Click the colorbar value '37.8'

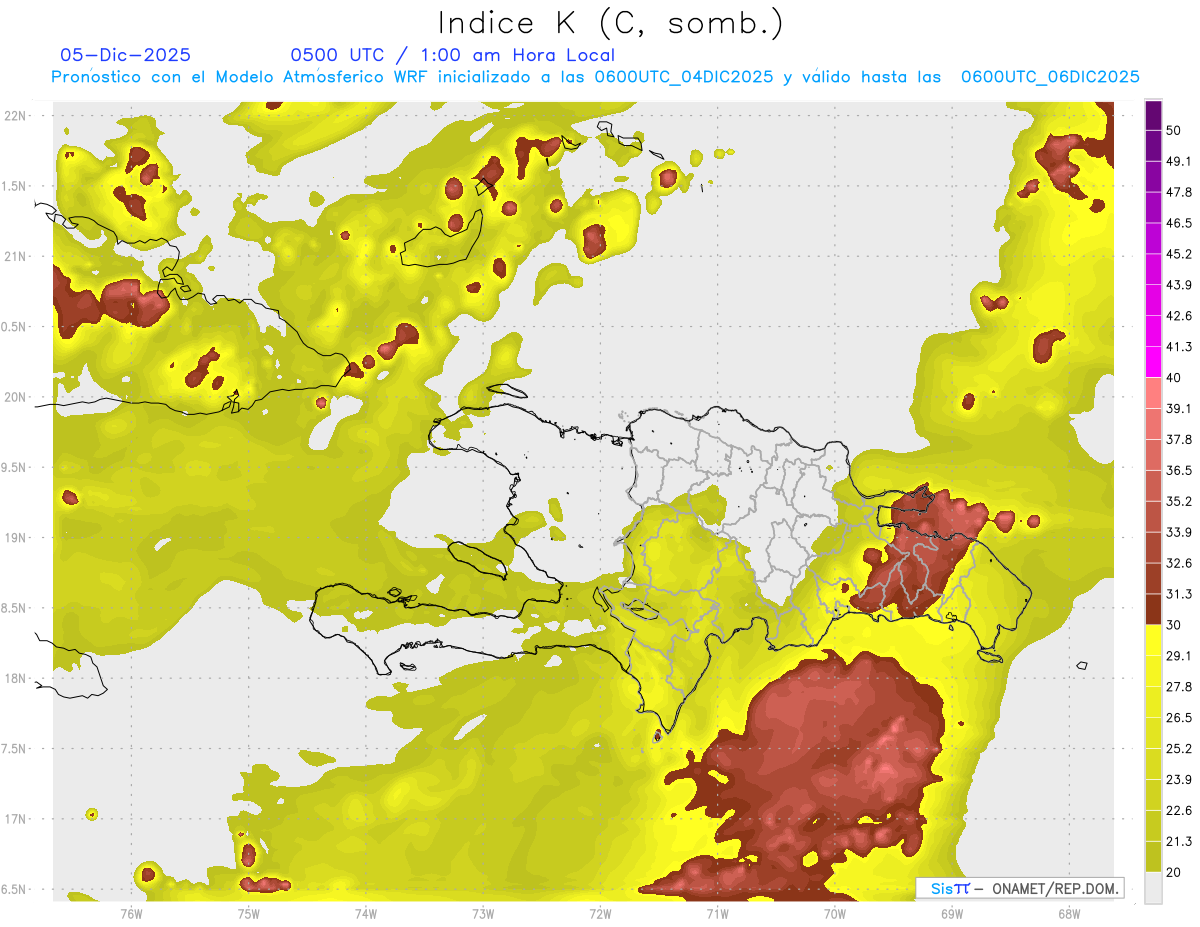pyautogui.click(x=1179, y=440)
